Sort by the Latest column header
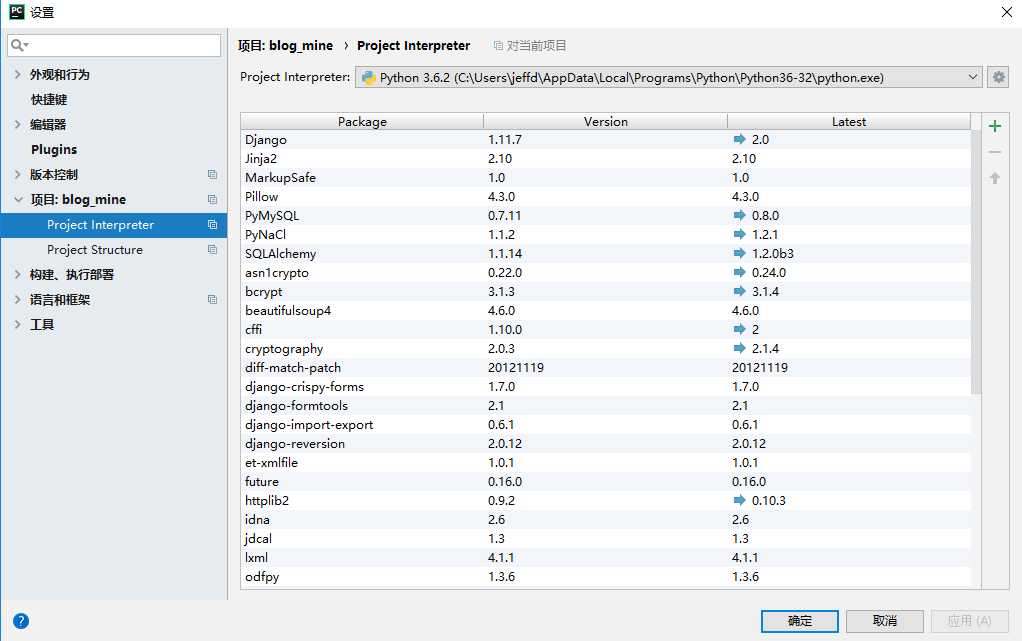 (x=849, y=121)
